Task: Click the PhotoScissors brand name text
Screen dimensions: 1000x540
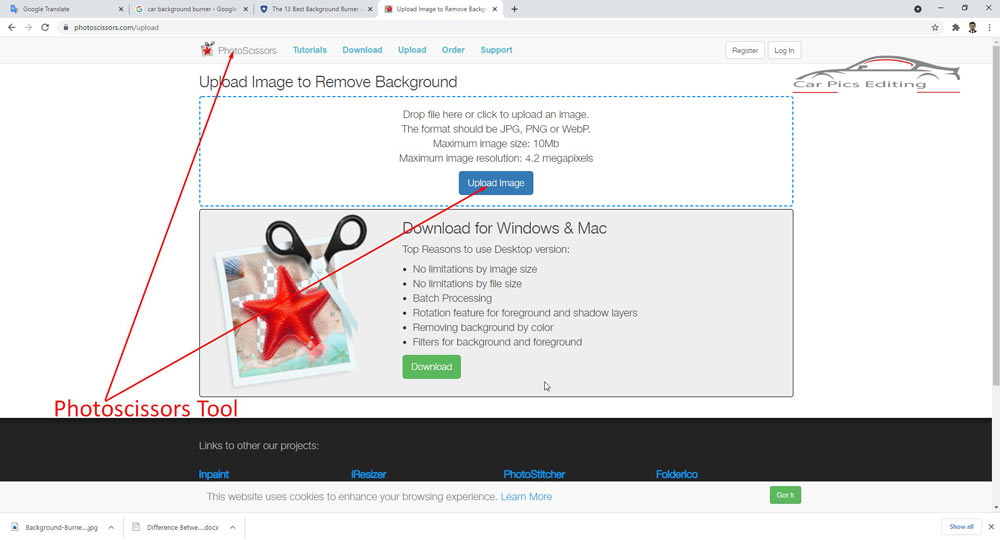Action: [247, 50]
